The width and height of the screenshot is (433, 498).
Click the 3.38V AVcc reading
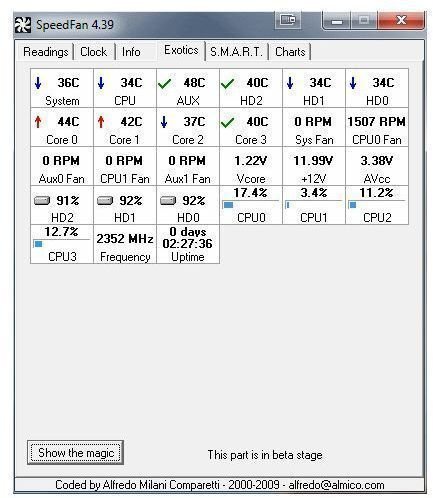(x=377, y=166)
